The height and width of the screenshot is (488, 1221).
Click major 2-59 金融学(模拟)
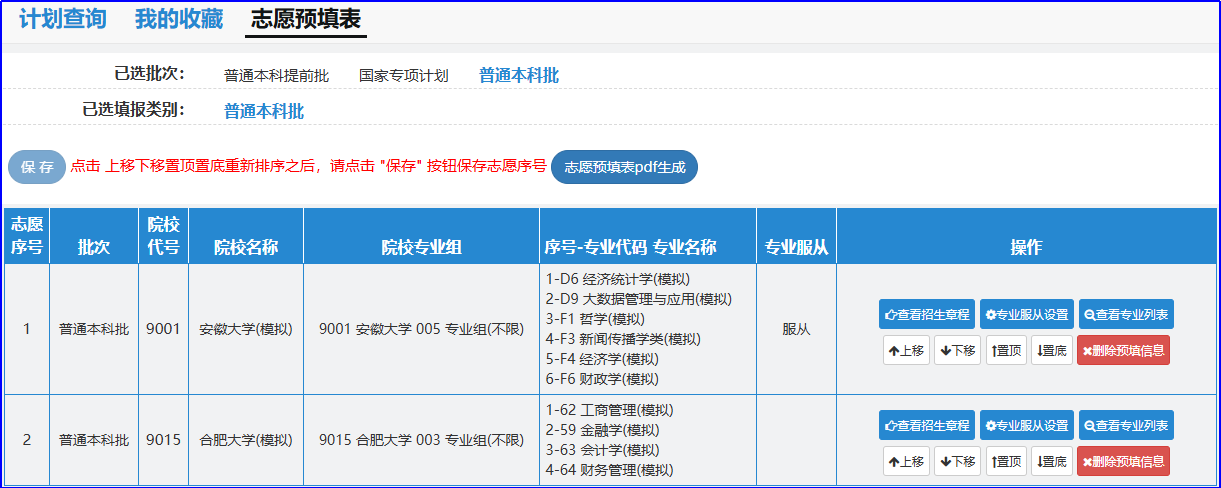point(602,430)
